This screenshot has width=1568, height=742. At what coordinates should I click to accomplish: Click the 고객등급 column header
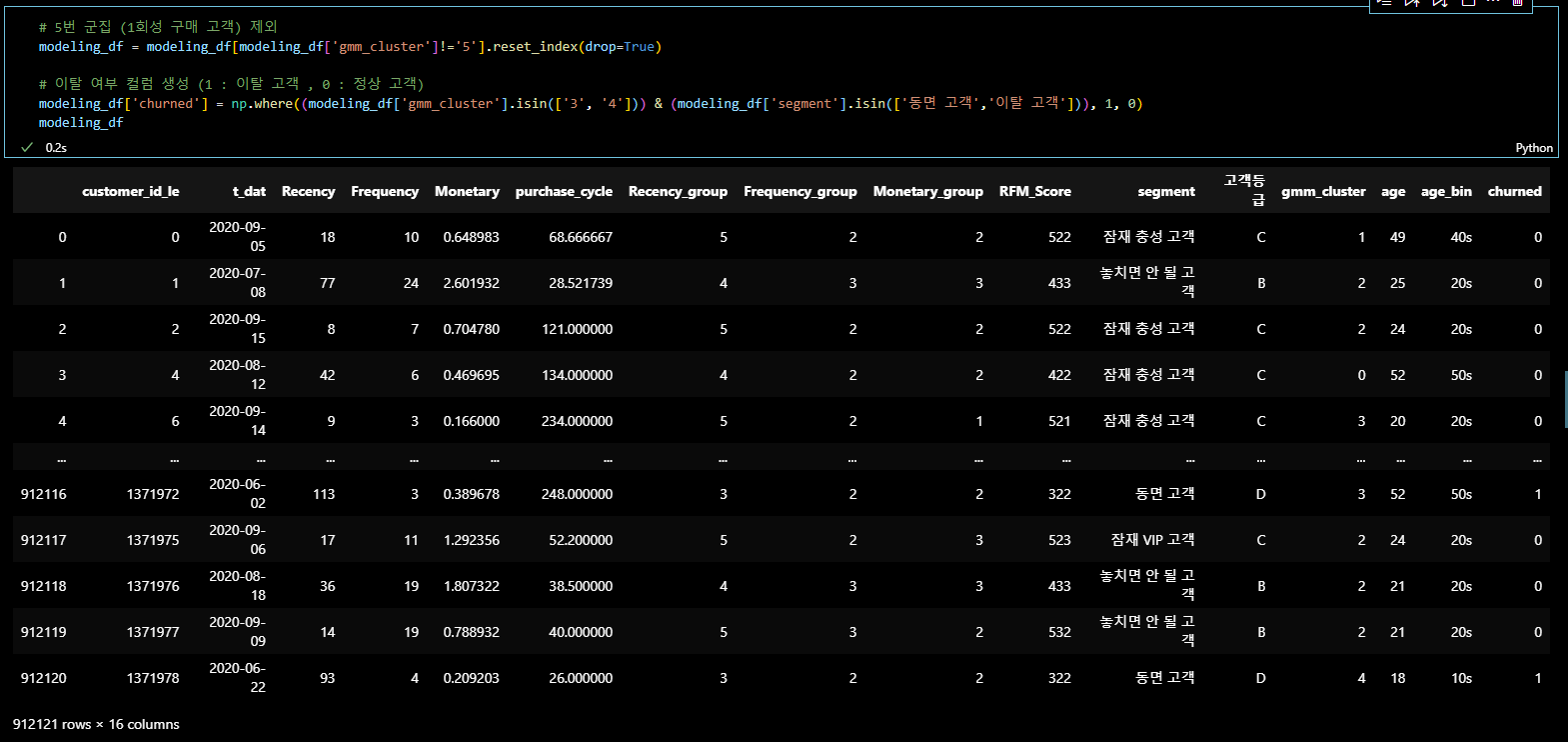1245,190
